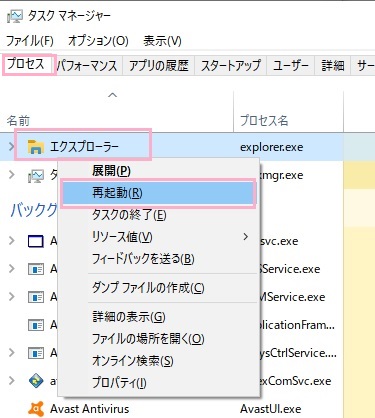Click the MService.exe process name cell
Image resolution: width=375 pixels, height=418 pixels.
pyautogui.click(x=293, y=297)
